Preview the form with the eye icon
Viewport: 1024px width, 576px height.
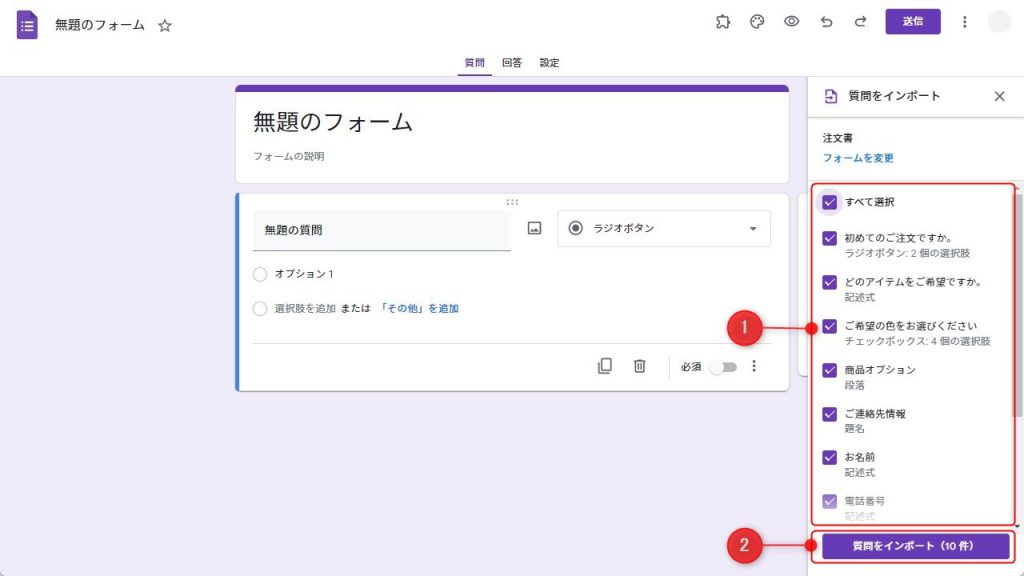point(792,22)
